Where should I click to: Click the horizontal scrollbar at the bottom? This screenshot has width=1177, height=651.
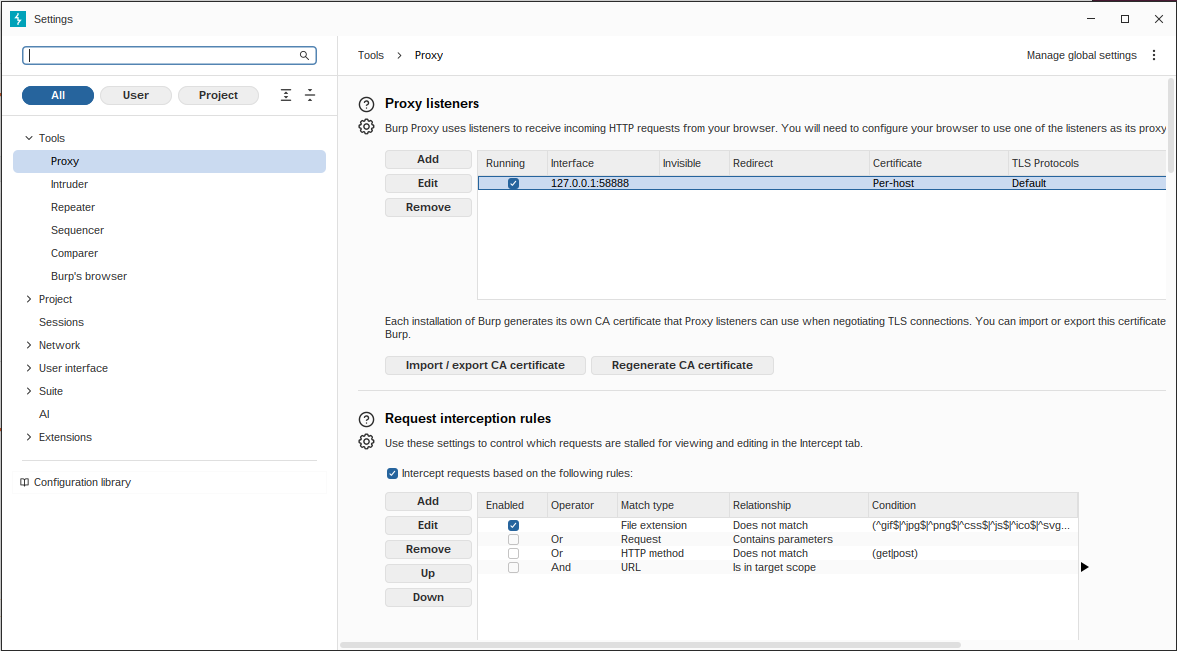pyautogui.click(x=650, y=644)
